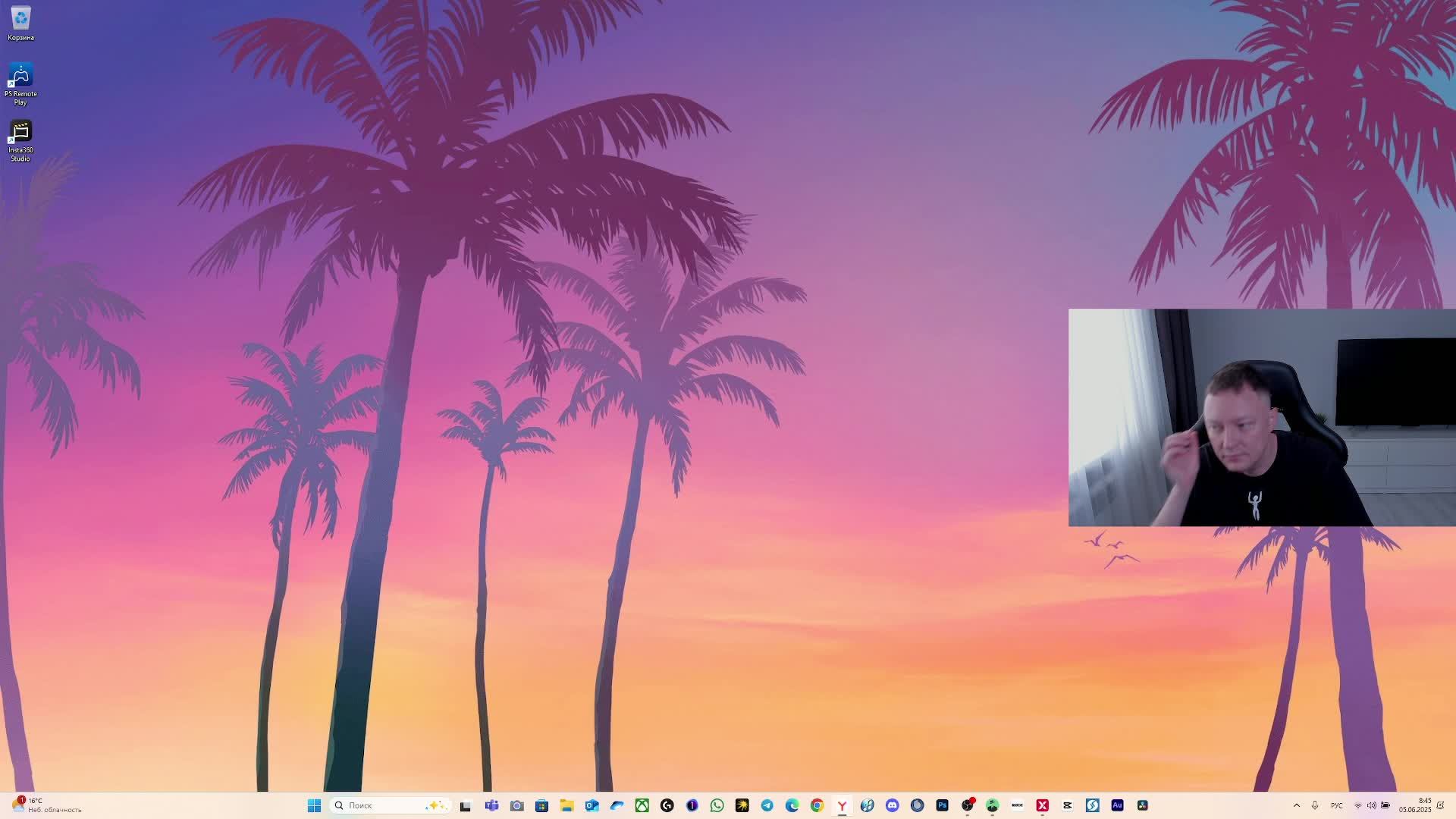Open Telegram from the taskbar
Viewport: 1456px width, 819px height.
coord(767,805)
